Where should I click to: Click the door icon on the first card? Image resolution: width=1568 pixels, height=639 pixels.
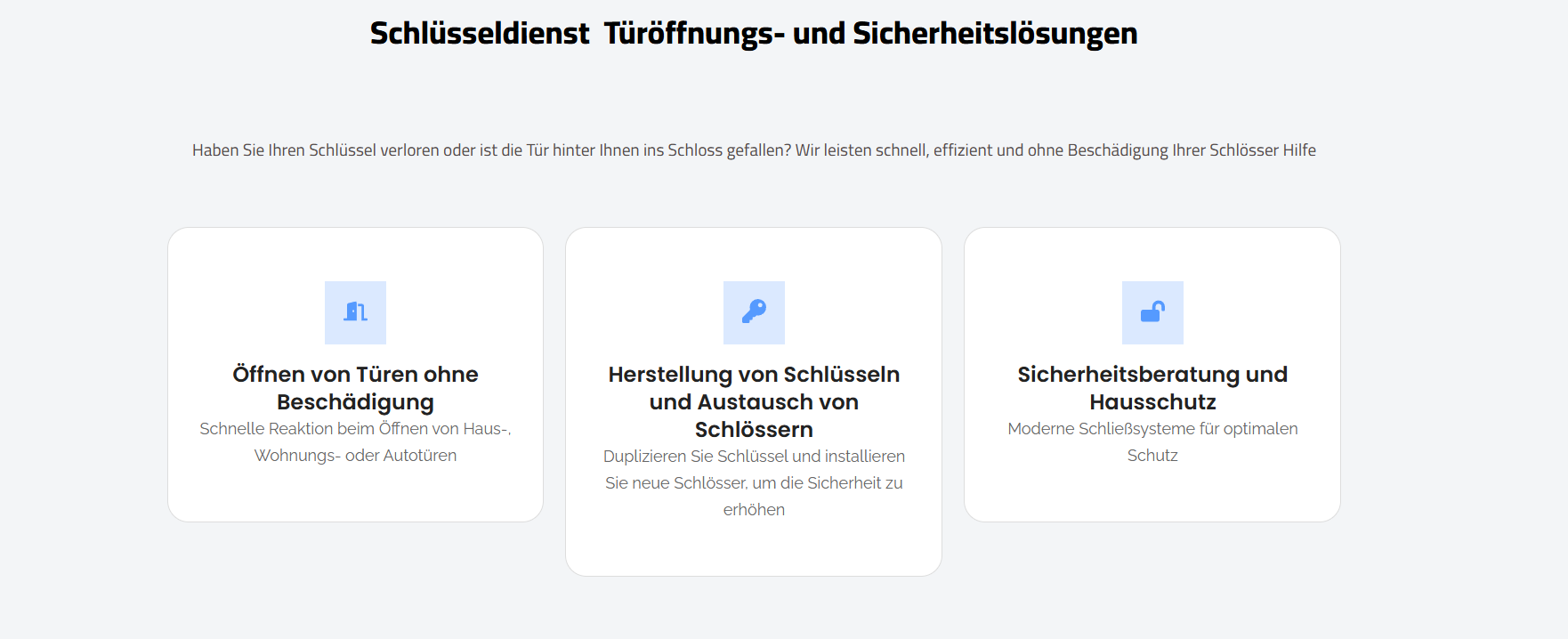point(355,311)
